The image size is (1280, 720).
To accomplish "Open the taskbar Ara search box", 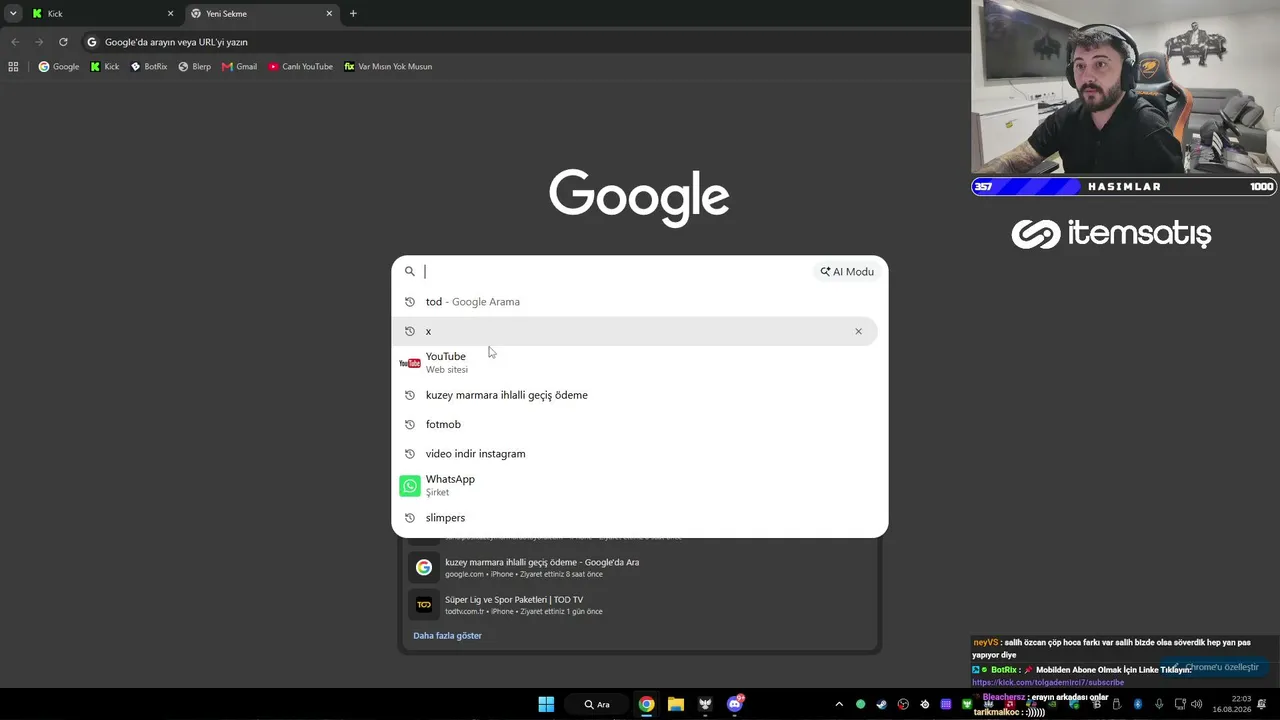I will pos(597,704).
